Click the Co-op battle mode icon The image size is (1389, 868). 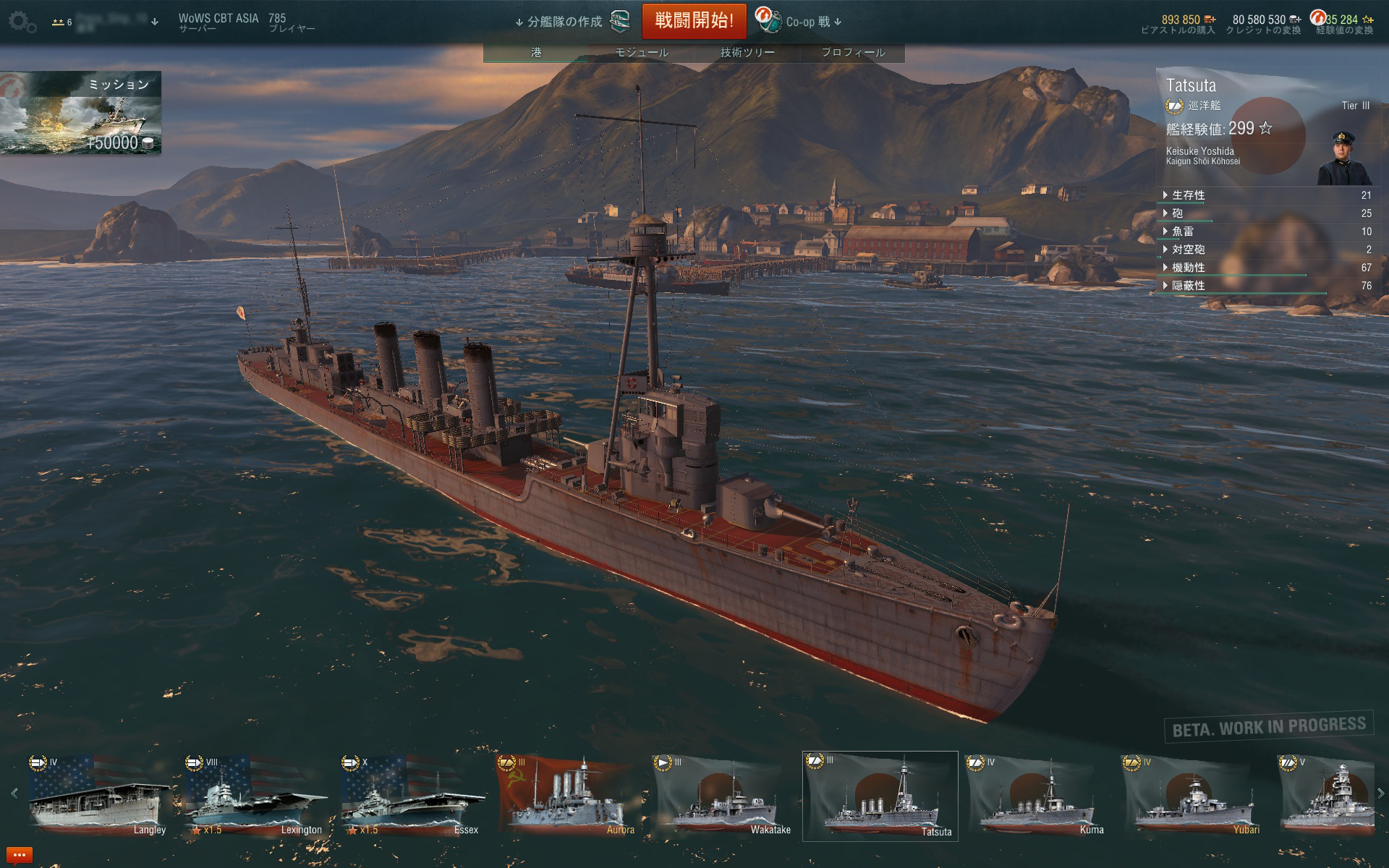[x=768, y=20]
